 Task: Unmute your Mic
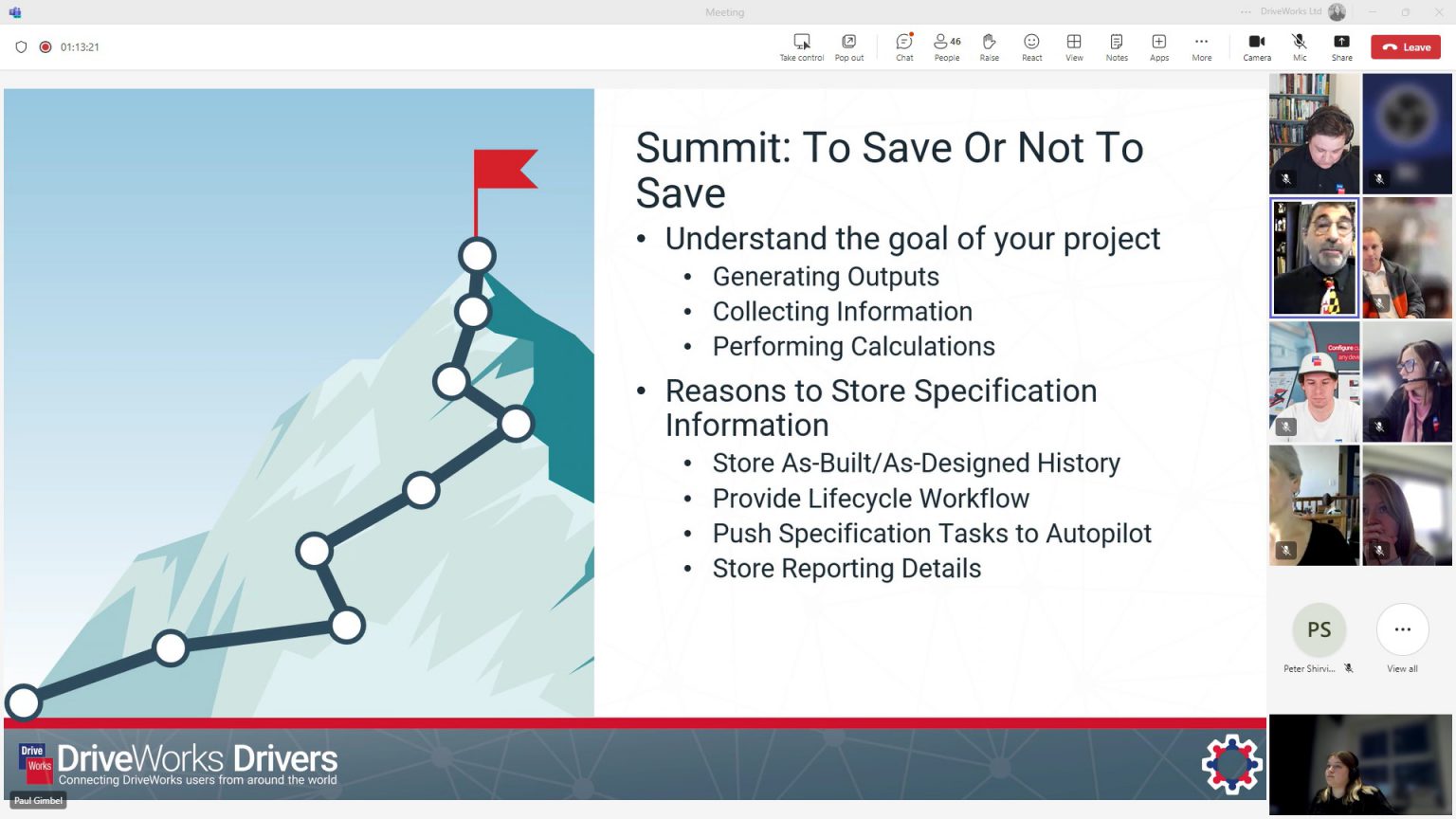point(1299,46)
